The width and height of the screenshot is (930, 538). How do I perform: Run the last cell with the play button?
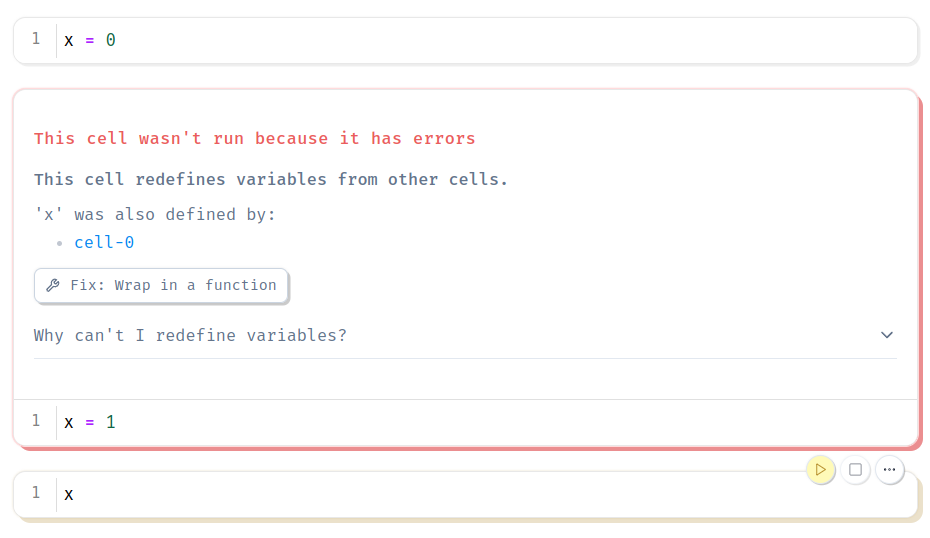(820, 469)
